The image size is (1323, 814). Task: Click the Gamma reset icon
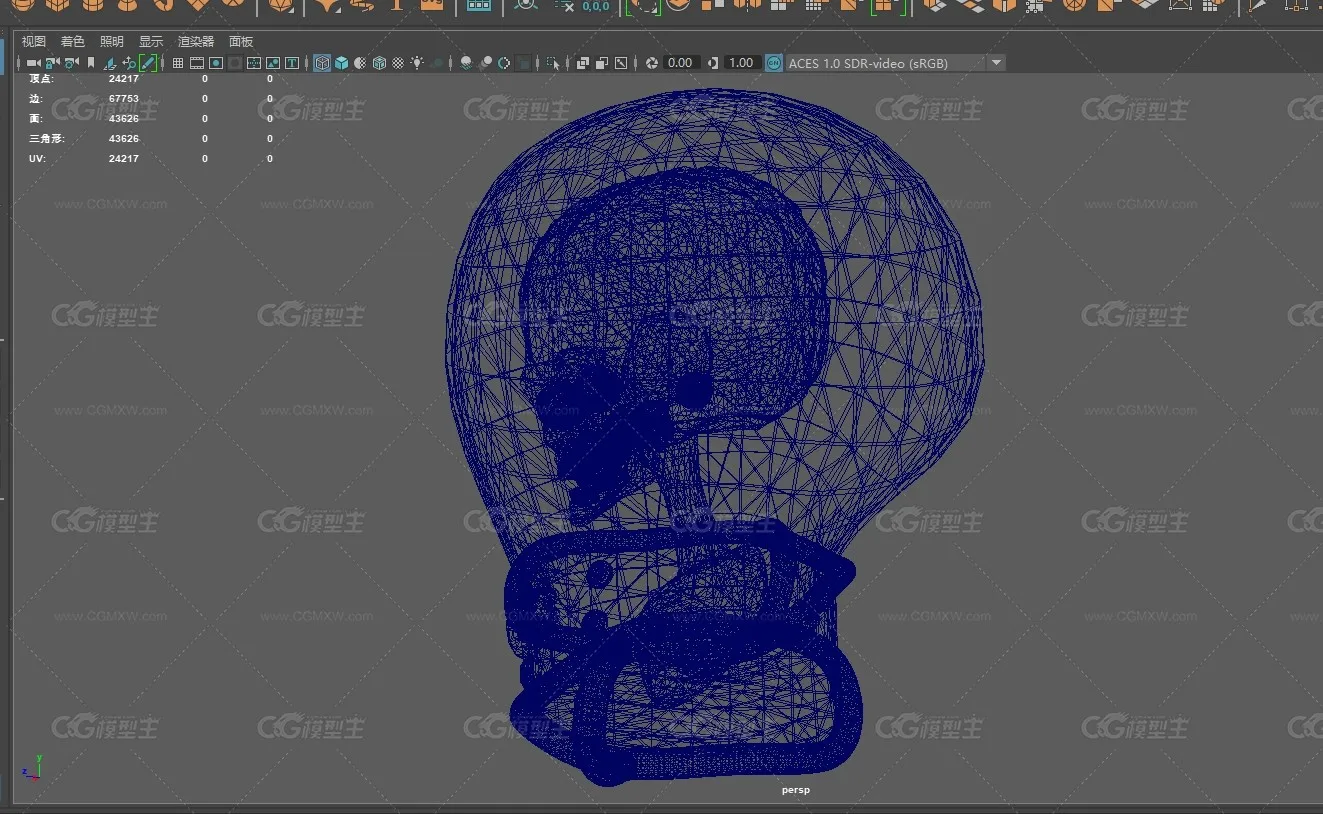pos(713,63)
